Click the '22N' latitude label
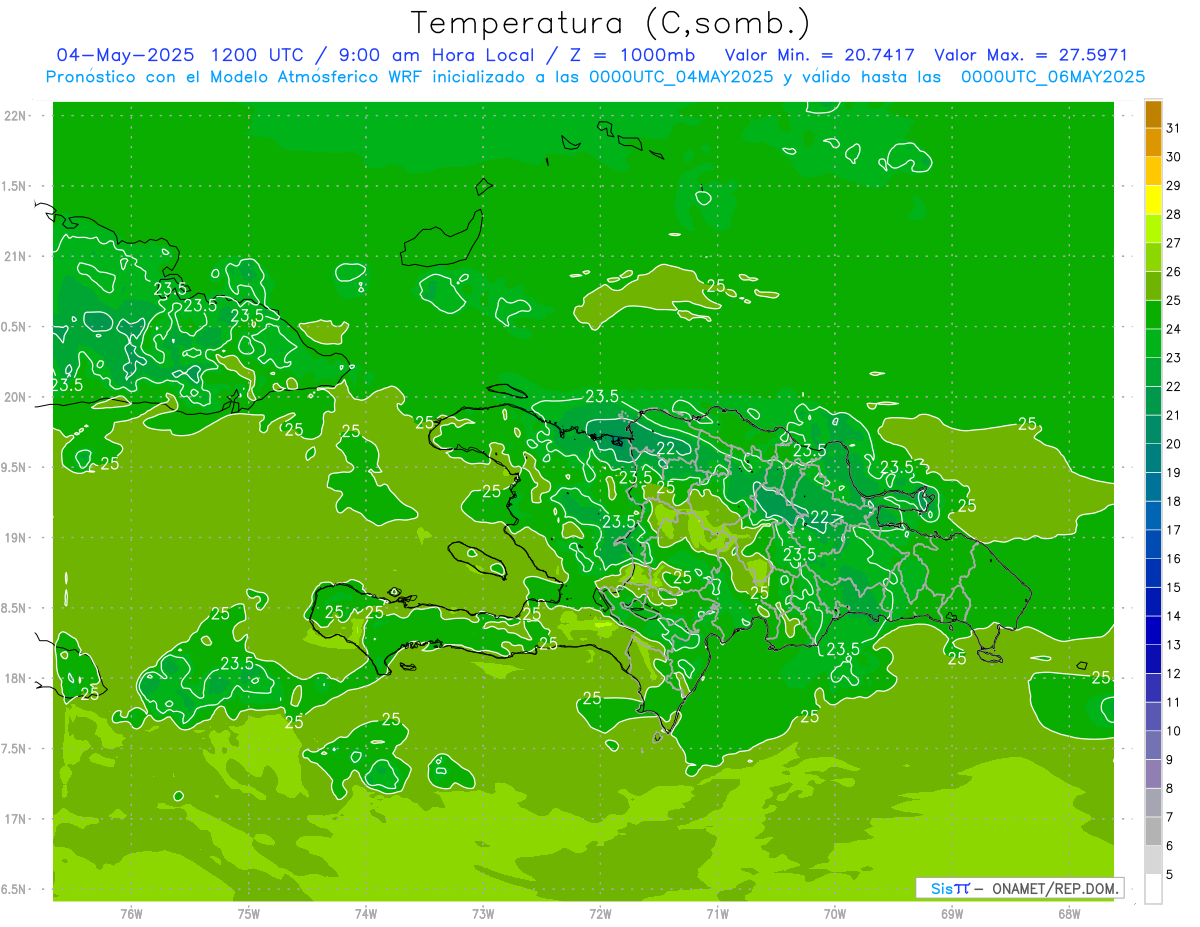The image size is (1200, 927). pos(15,116)
